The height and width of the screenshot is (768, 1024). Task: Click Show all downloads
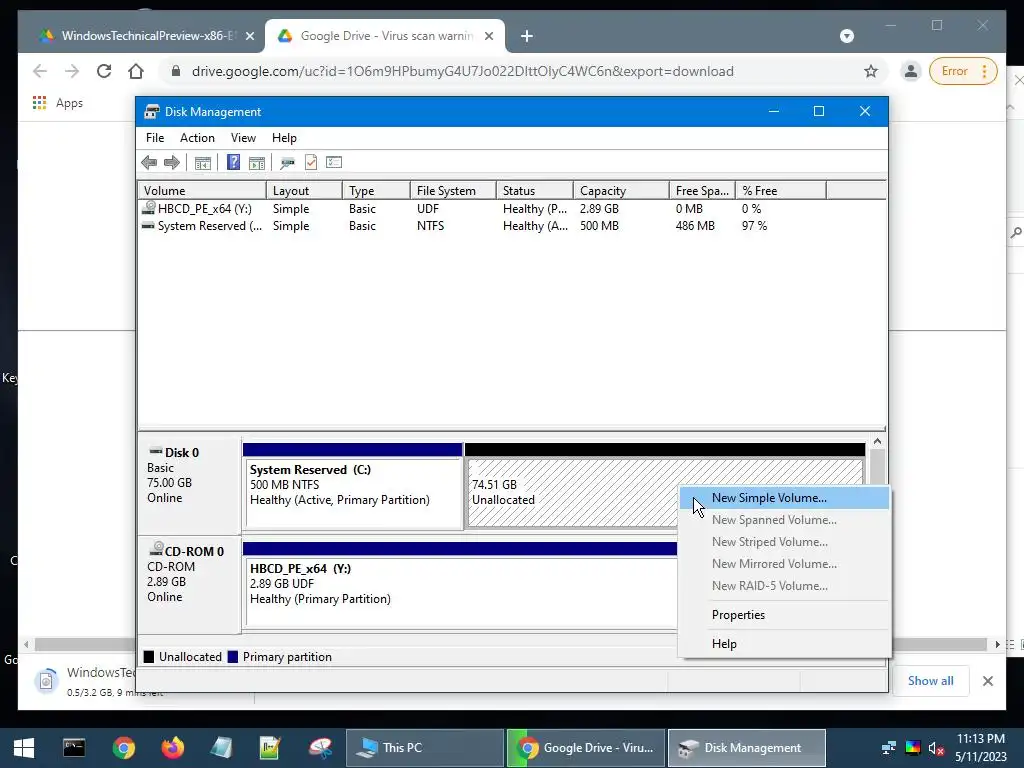click(x=930, y=680)
